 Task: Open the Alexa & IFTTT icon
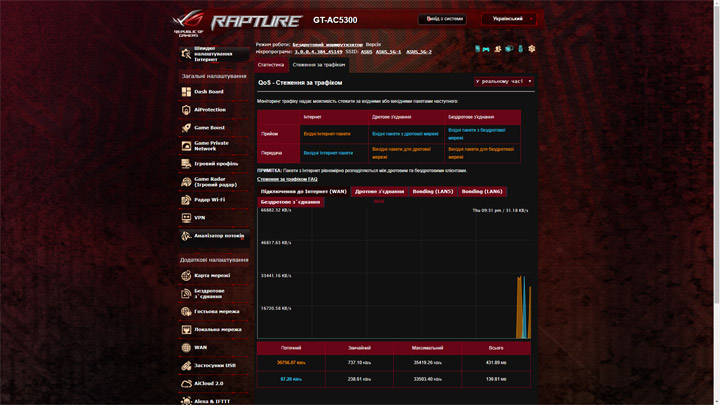tap(186, 401)
